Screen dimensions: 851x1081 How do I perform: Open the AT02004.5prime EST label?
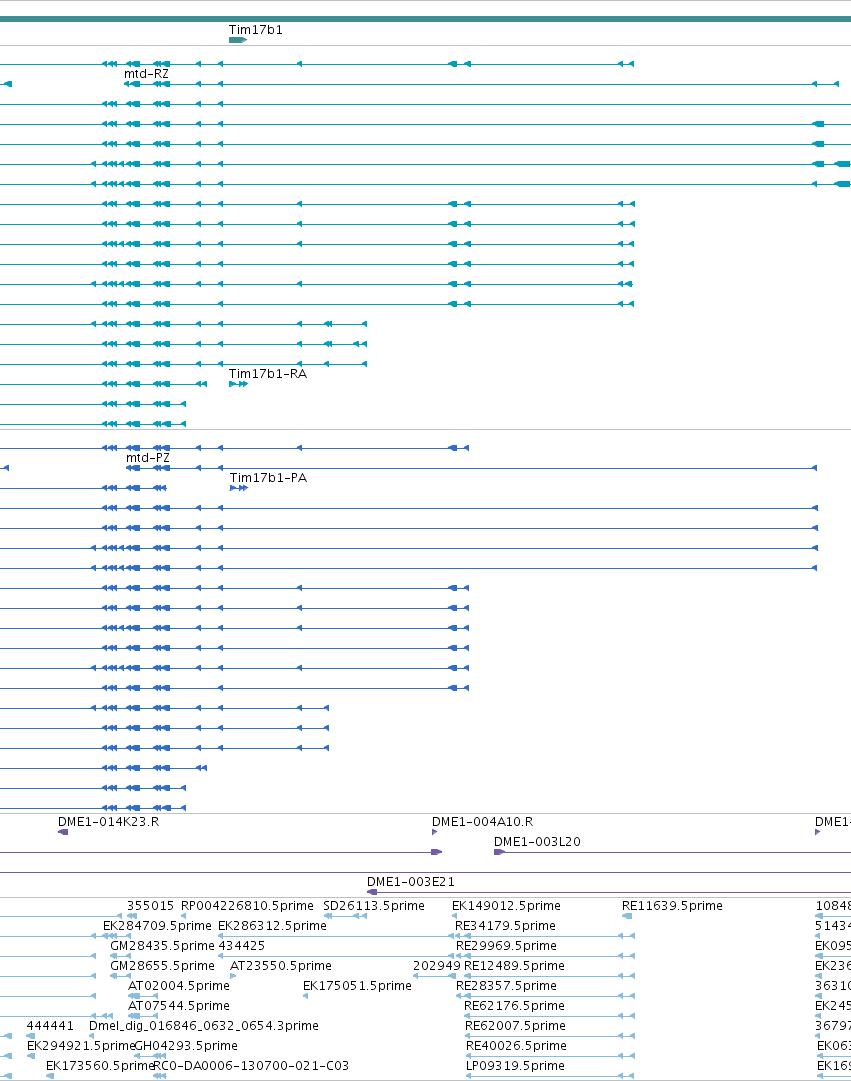tap(179, 986)
